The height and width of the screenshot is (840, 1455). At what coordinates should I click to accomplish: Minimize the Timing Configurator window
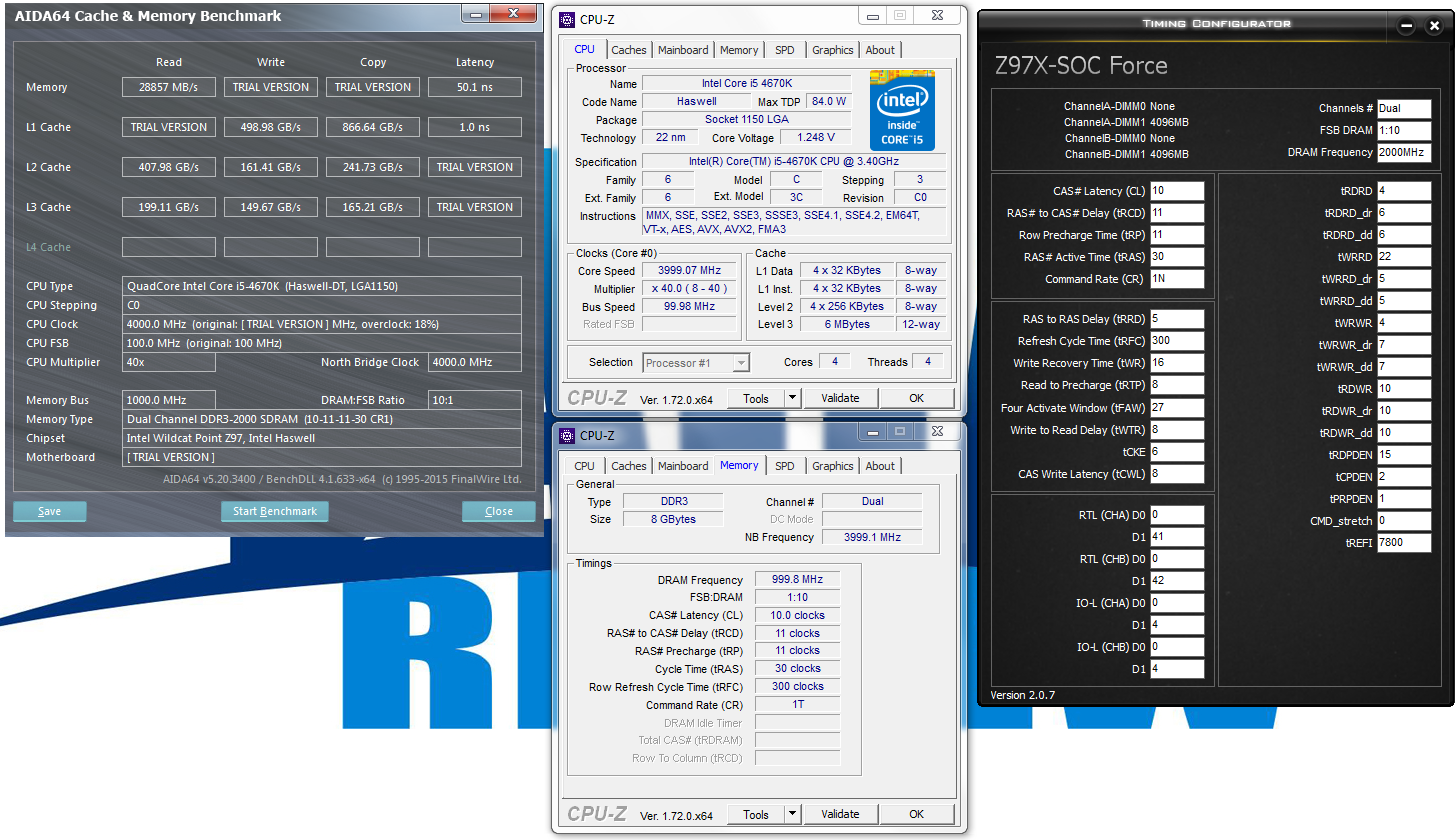pos(1406,25)
